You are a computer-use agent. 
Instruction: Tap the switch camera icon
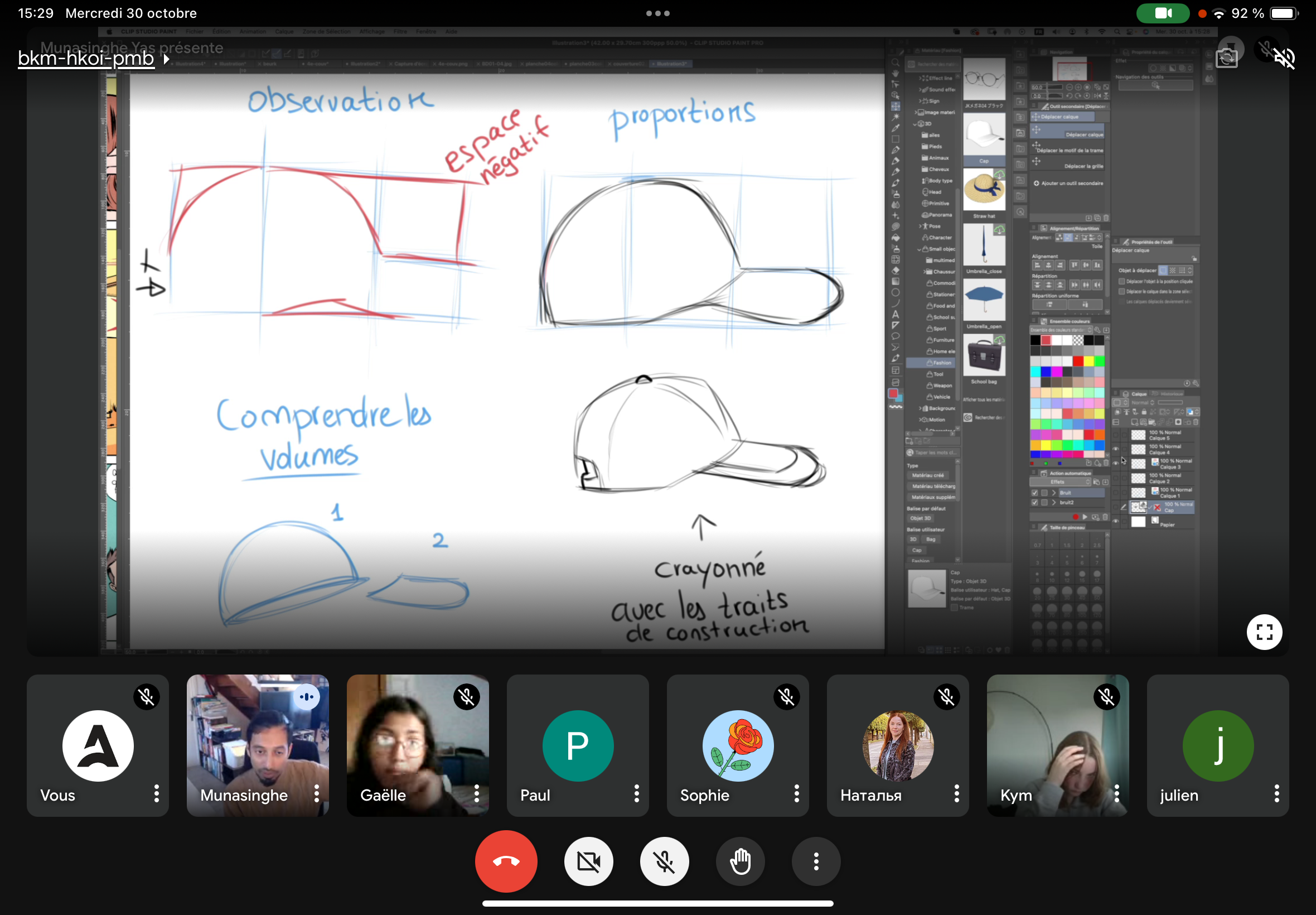pyautogui.click(x=1227, y=57)
